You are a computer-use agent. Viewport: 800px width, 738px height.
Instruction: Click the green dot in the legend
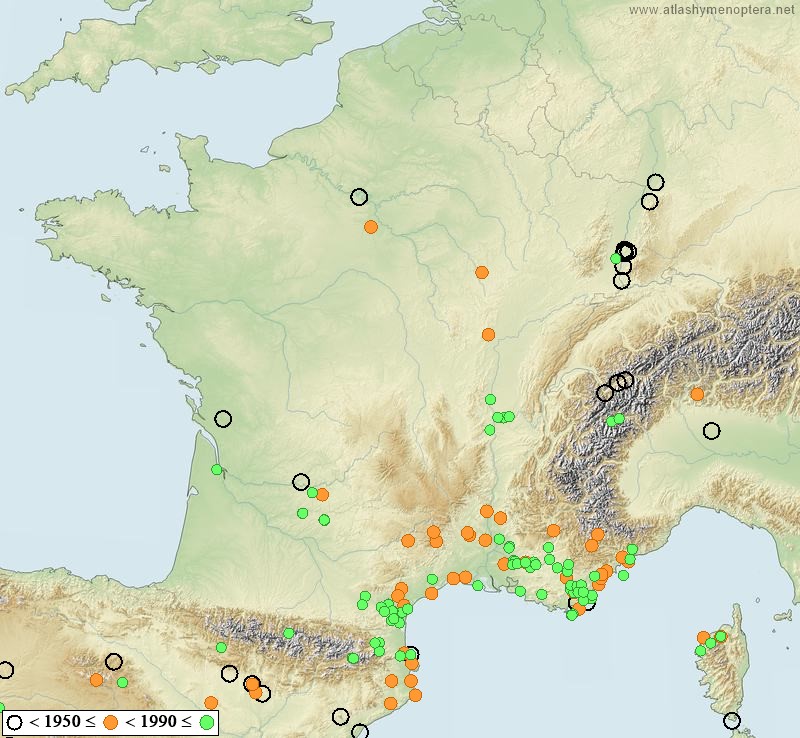[x=206, y=722]
